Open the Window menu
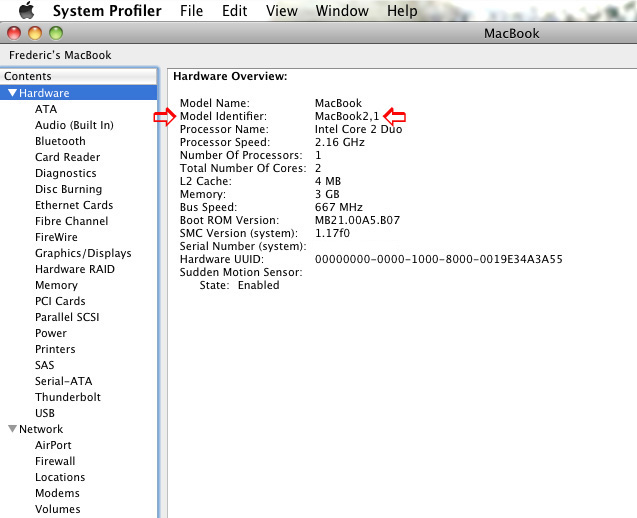 click(x=342, y=11)
